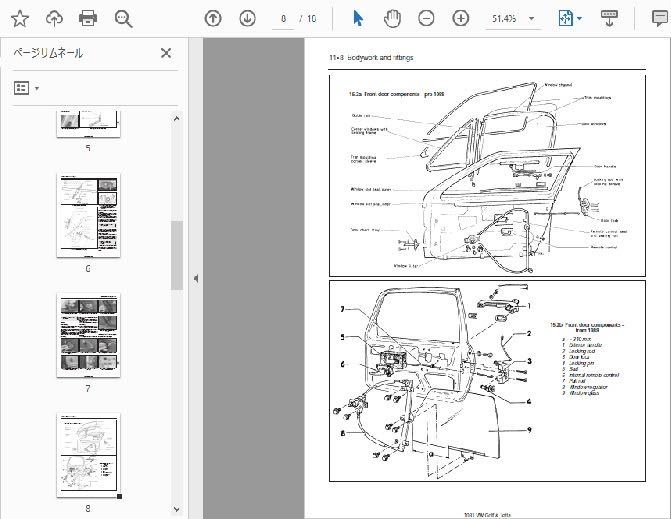The width and height of the screenshot is (671, 519).
Task: Select the page 5 thumbnail
Action: (x=88, y=124)
